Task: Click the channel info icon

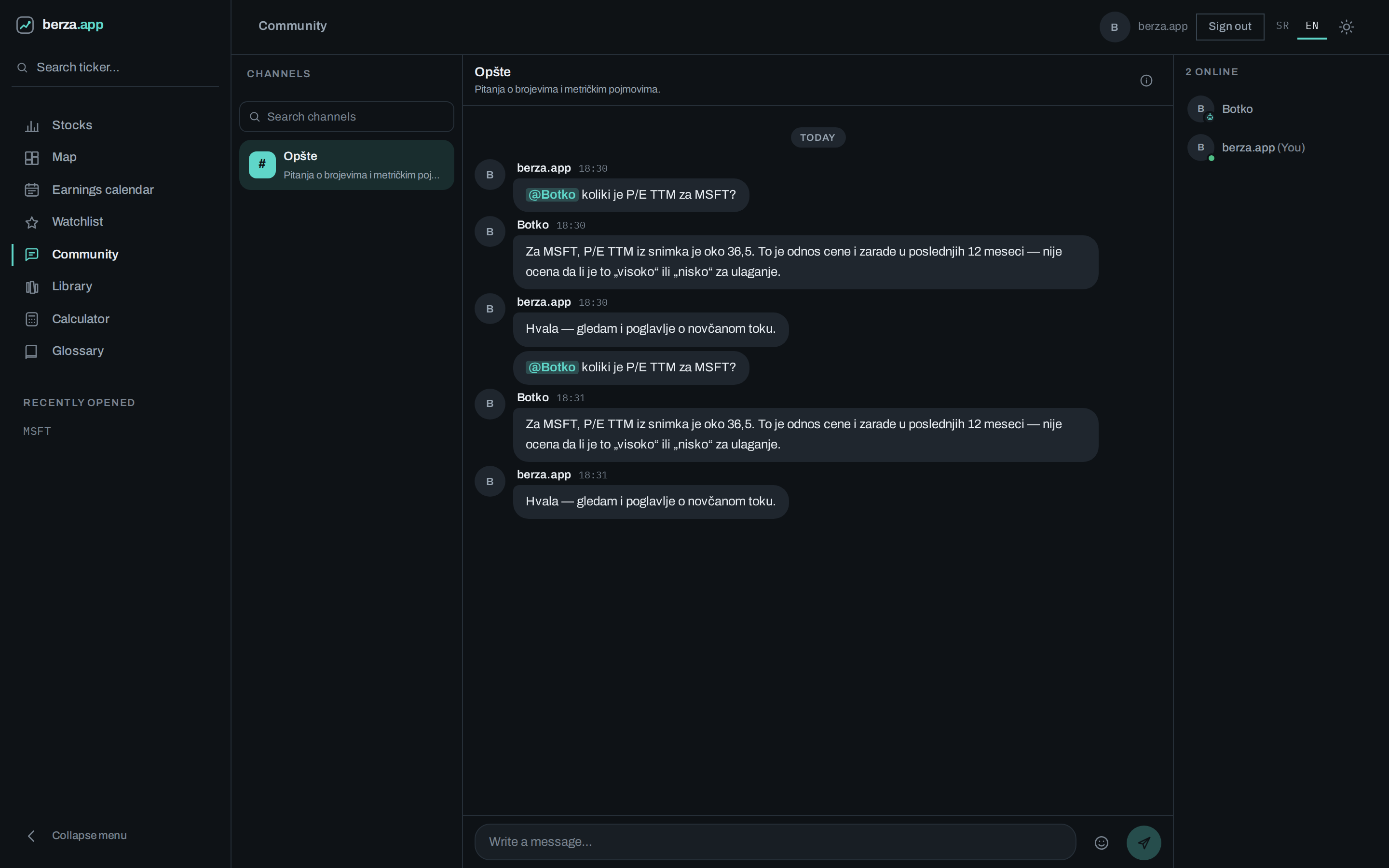Action: 1146,81
